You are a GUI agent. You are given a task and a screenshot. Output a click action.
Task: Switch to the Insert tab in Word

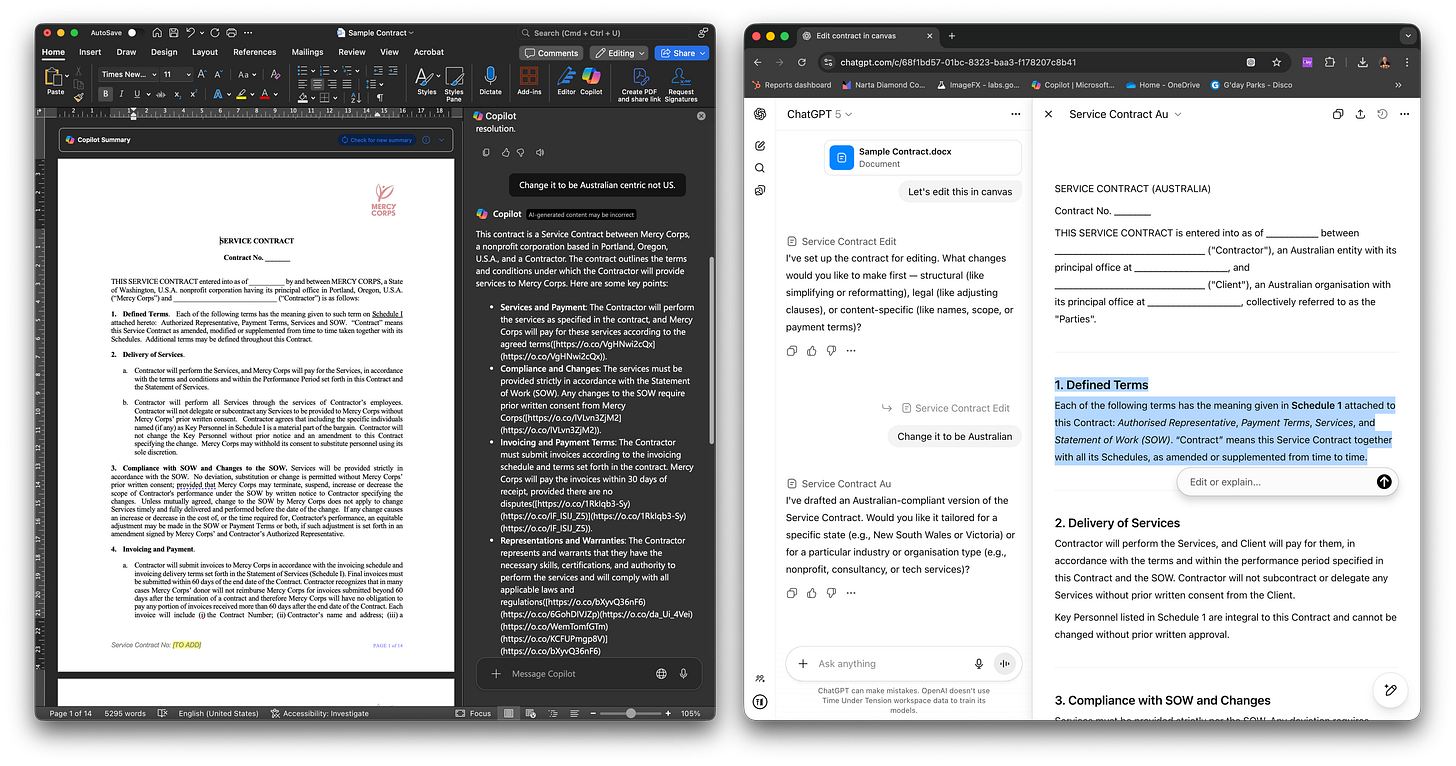pos(90,52)
